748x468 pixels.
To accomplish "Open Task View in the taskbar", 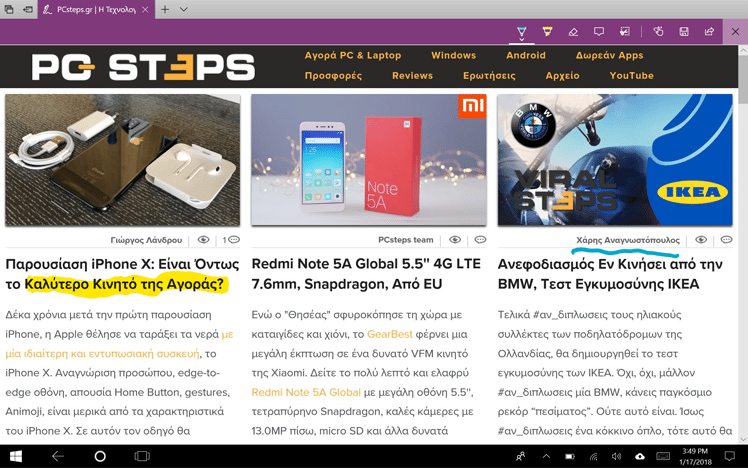I will pyautogui.click(x=142, y=456).
